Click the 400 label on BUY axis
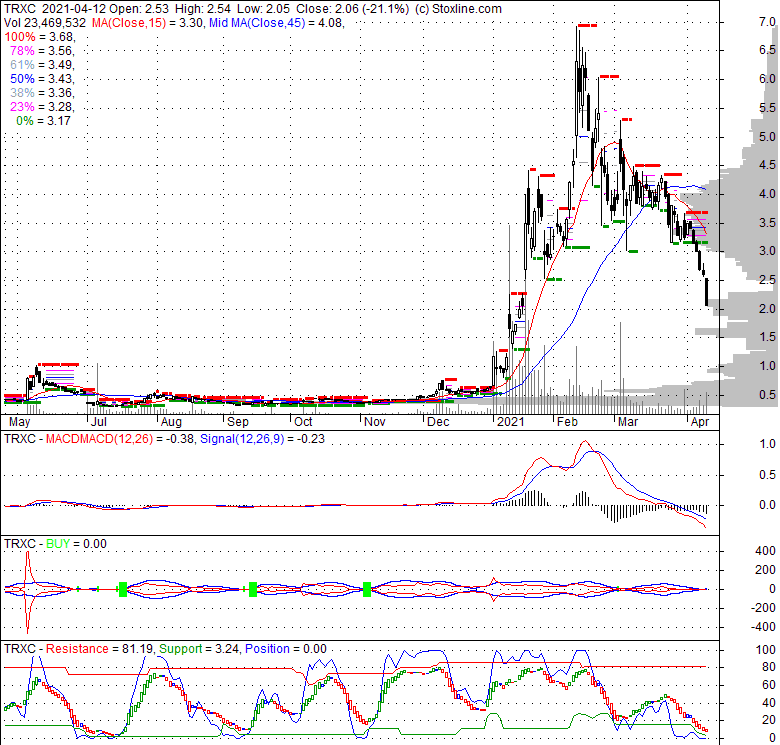This screenshot has width=780, height=745. pos(765,551)
